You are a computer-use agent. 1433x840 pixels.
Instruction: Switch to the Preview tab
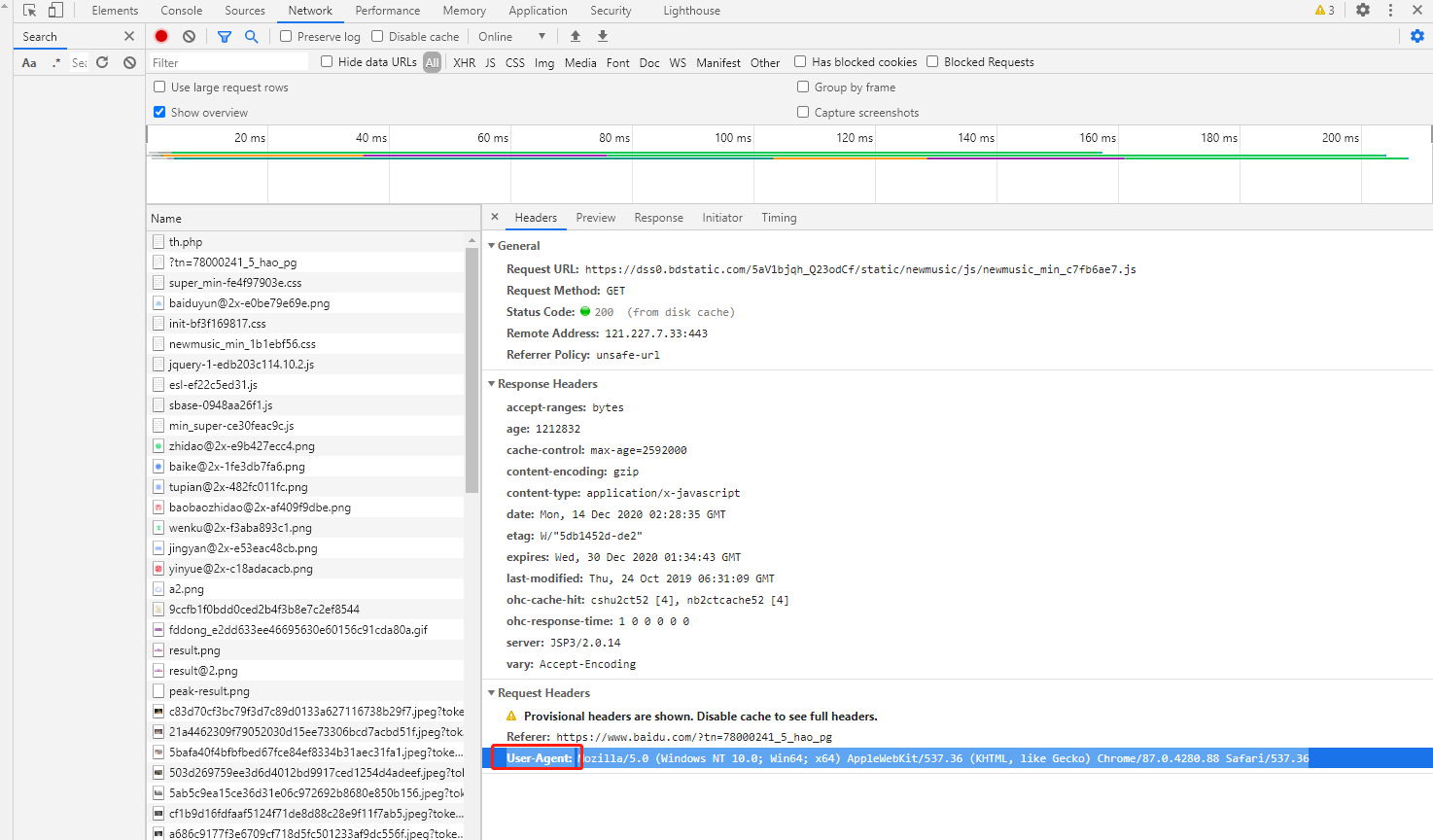click(x=595, y=217)
